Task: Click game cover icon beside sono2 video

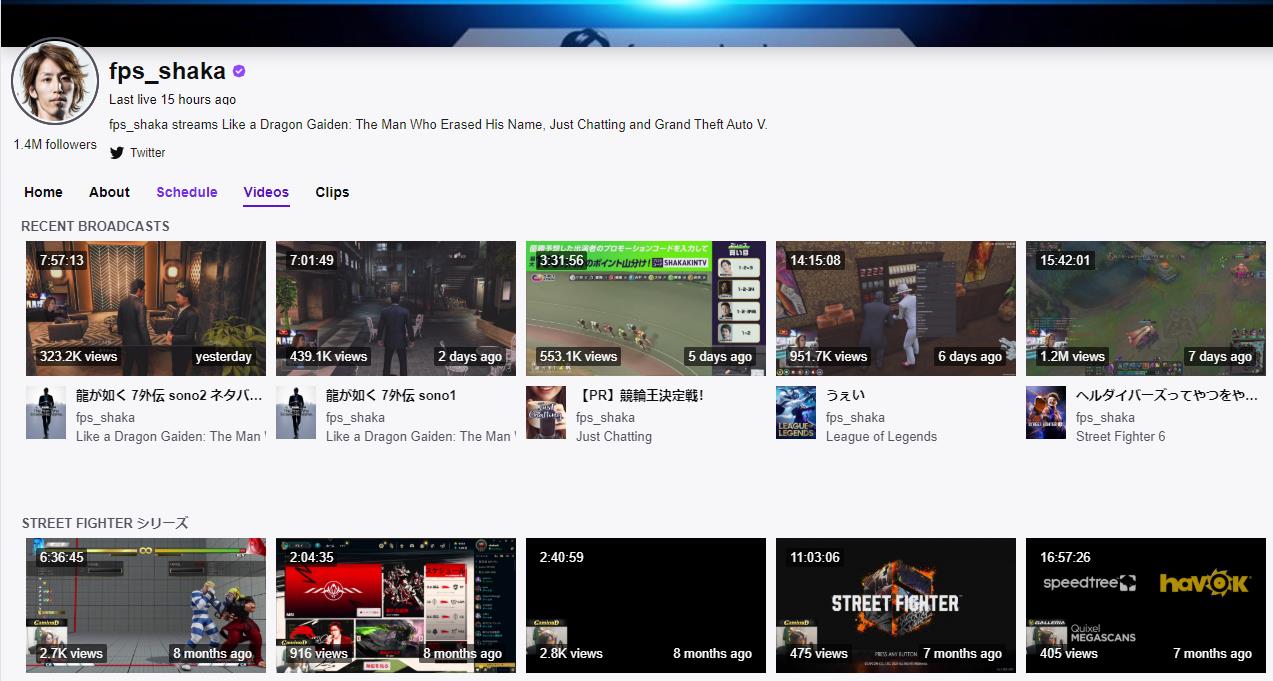Action: [x=46, y=413]
